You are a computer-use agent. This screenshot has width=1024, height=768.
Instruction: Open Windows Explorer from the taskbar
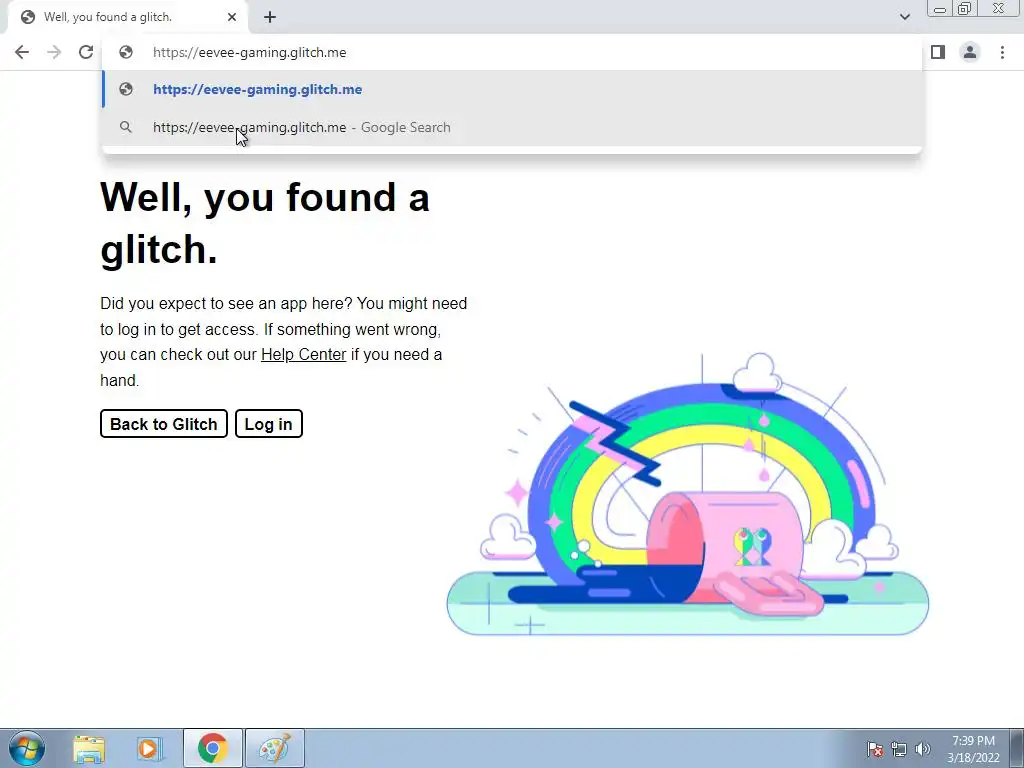89,748
